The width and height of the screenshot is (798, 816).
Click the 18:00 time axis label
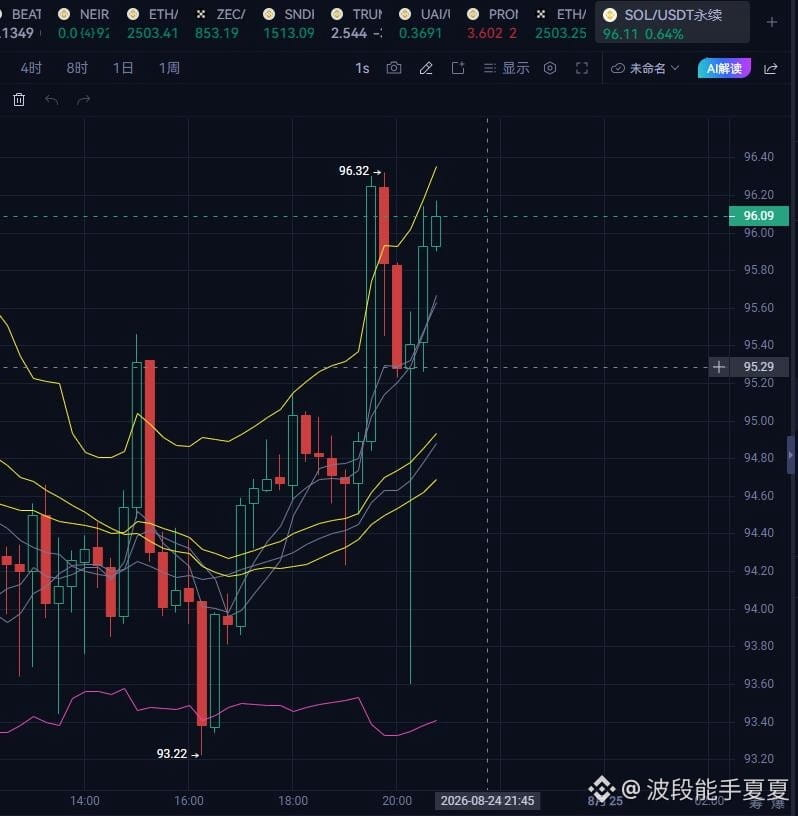click(x=293, y=800)
